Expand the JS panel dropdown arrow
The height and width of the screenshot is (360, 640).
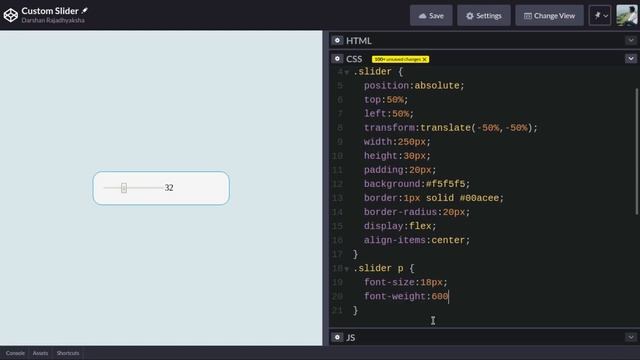631,337
